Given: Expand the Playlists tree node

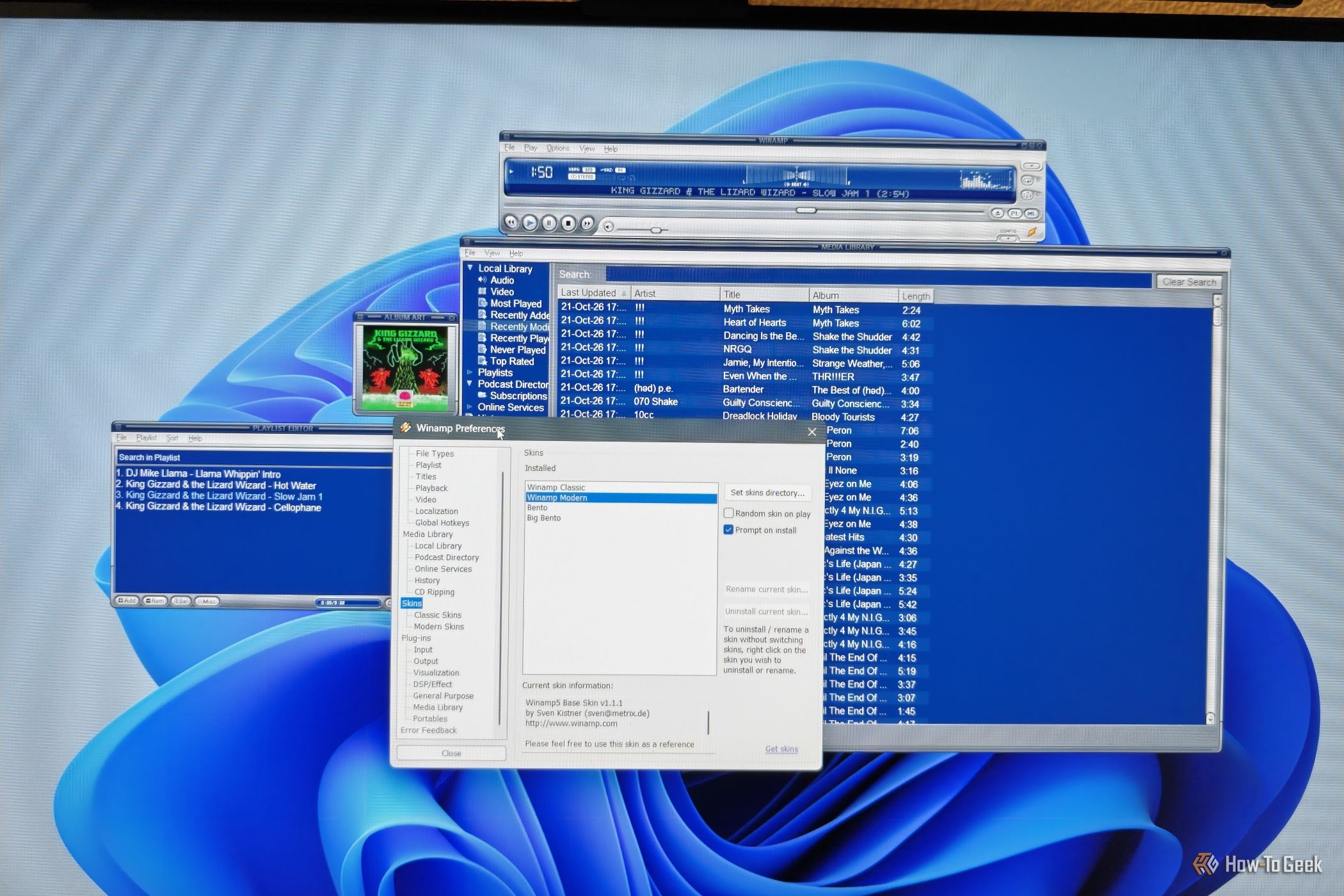Looking at the screenshot, I should pos(470,372).
